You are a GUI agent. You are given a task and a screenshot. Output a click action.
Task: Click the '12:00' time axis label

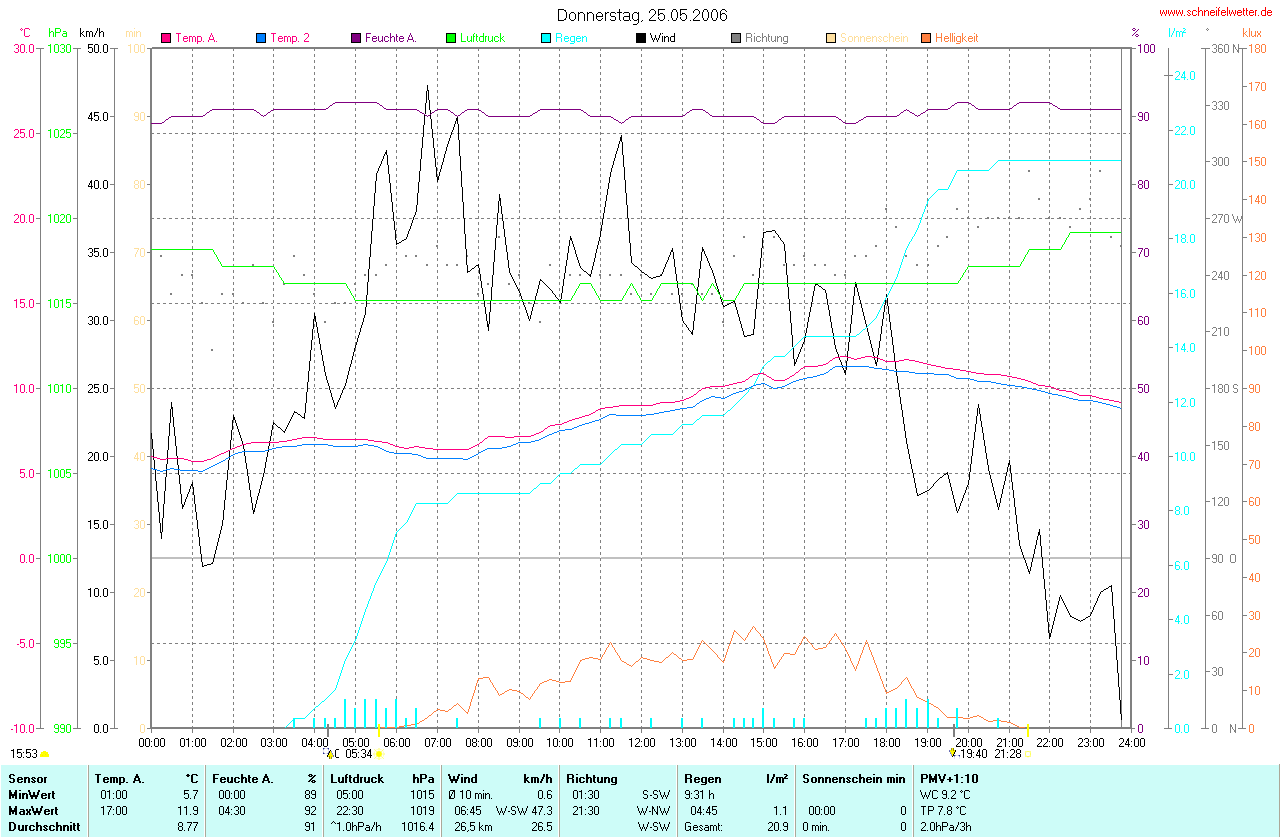[x=641, y=742]
